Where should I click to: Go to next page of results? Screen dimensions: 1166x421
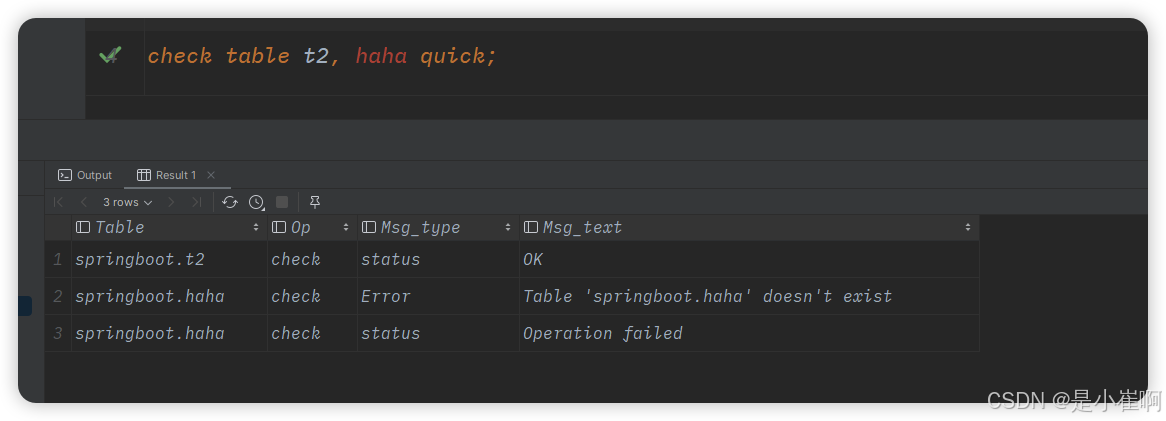click(172, 202)
